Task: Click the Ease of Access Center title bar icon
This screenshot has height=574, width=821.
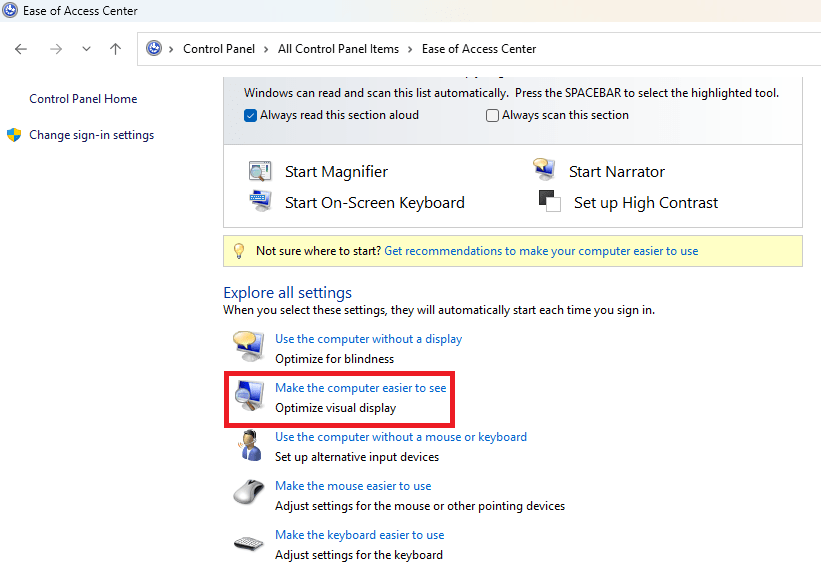Action: tap(10, 10)
